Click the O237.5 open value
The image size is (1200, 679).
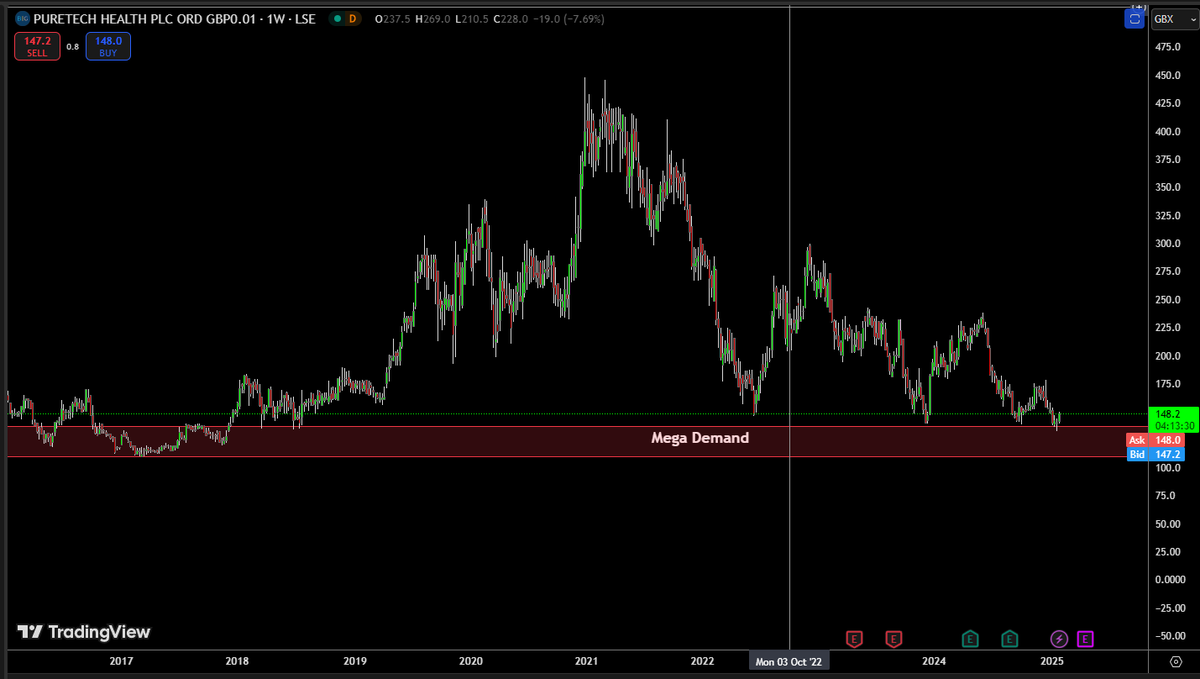pyautogui.click(x=391, y=18)
